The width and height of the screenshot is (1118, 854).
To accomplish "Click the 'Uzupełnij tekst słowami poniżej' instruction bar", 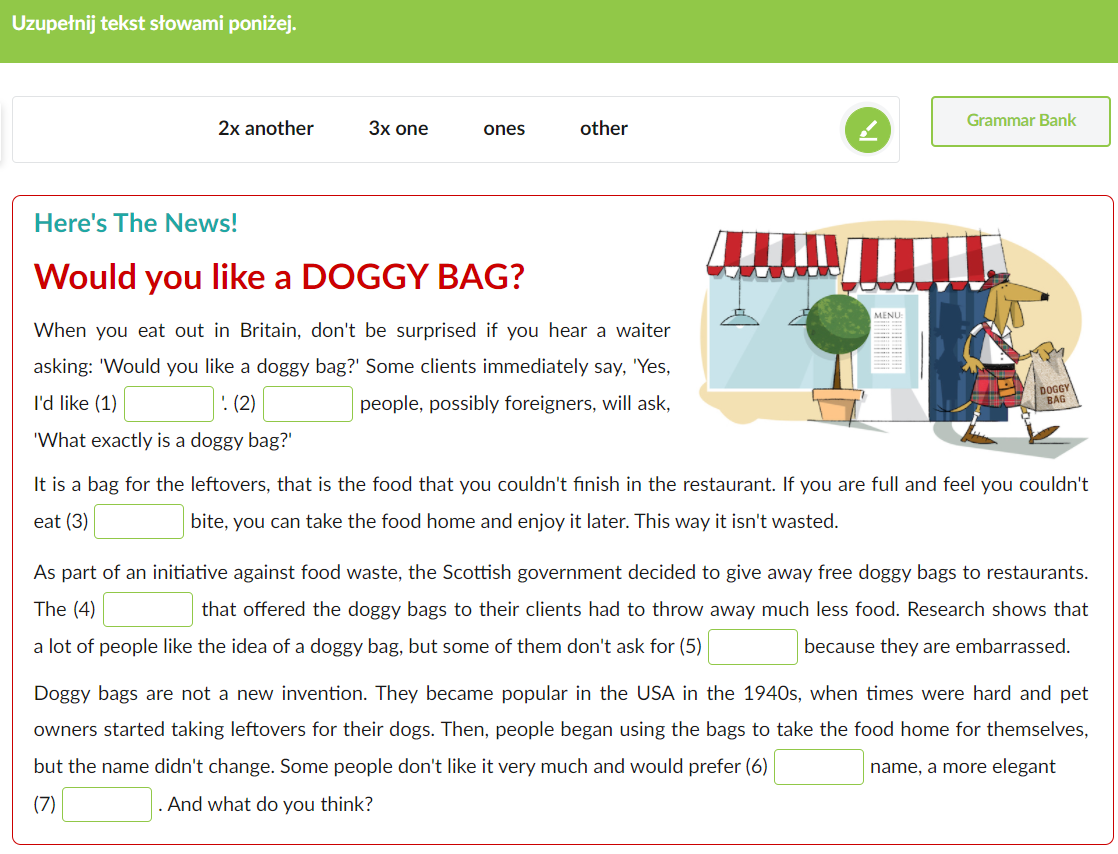I will coord(154,23).
